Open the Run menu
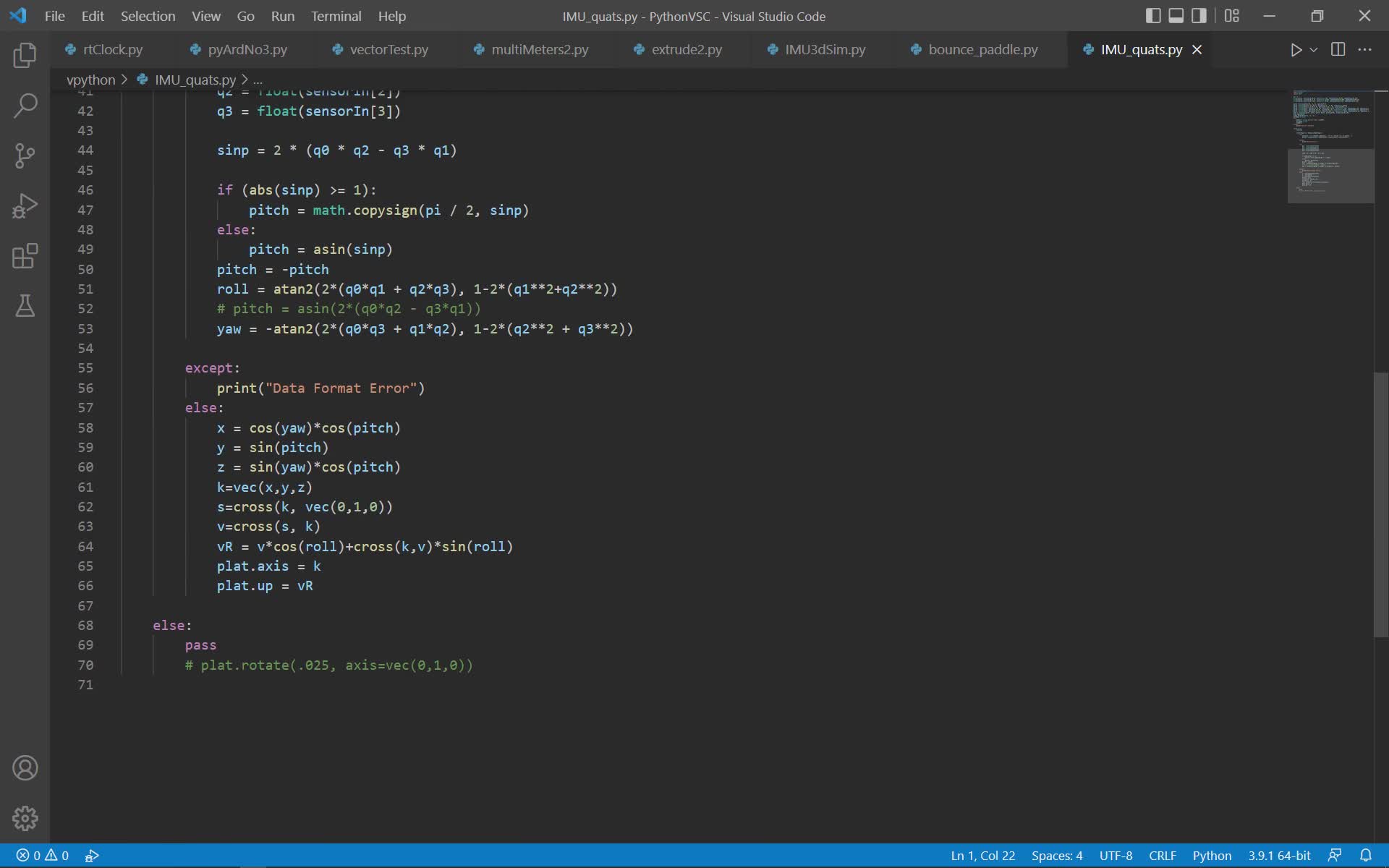 pos(282,15)
